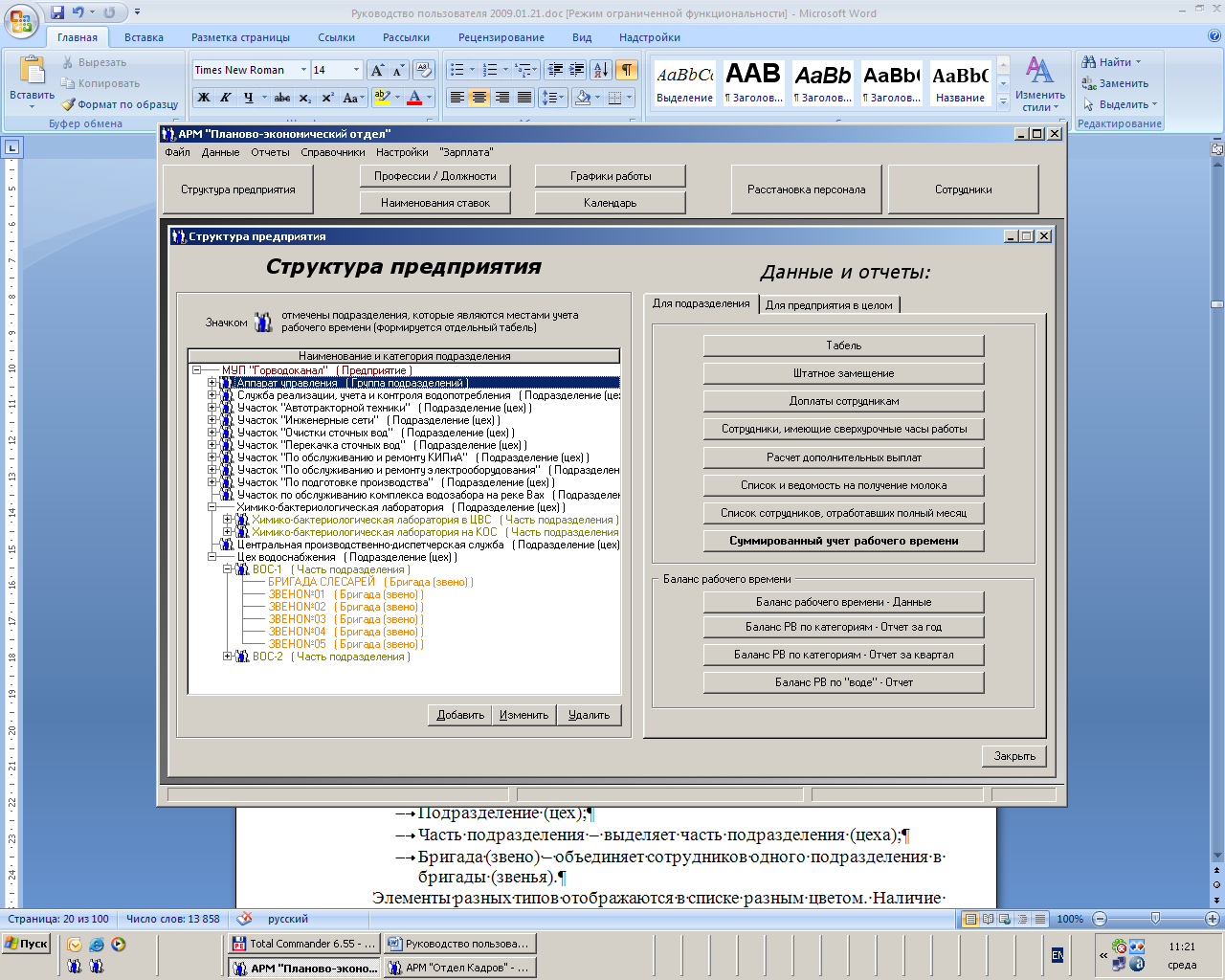Click the Change Case Aa icon
Viewport: 1225px width, 980px height.
pos(352,98)
